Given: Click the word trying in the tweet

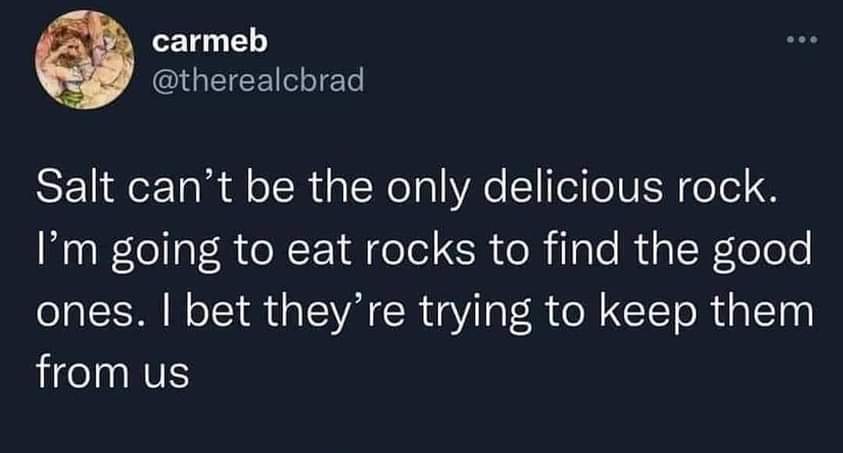Looking at the screenshot, I should pyautogui.click(x=475, y=314).
